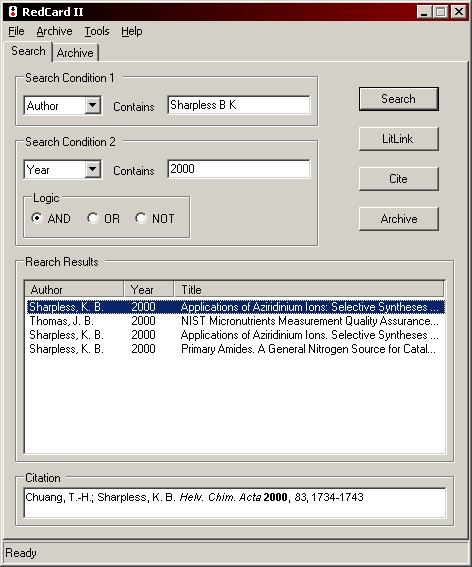Open the File menu
The height and width of the screenshot is (567, 472).
[x=16, y=31]
